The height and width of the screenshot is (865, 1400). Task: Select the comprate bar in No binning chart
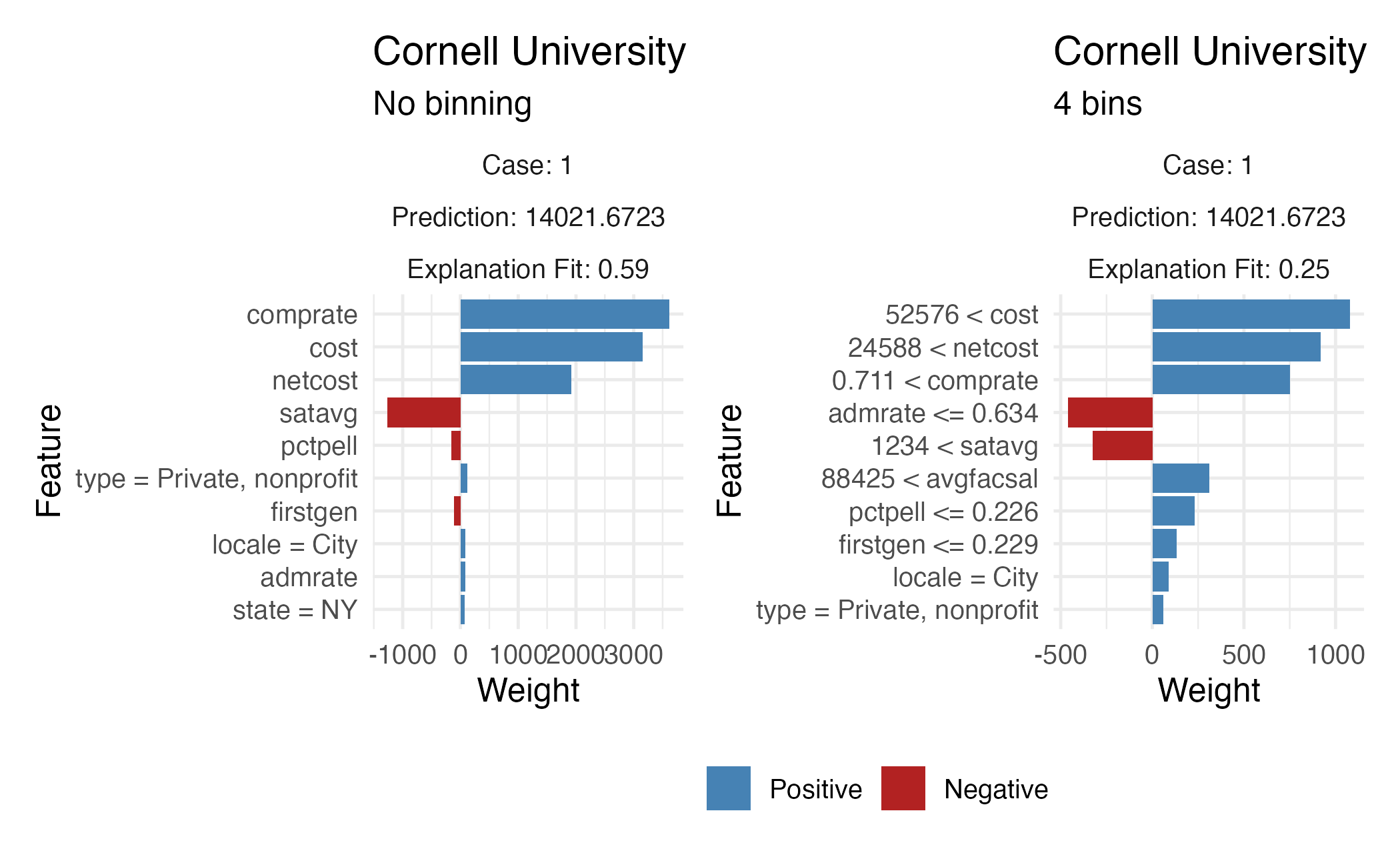click(564, 314)
